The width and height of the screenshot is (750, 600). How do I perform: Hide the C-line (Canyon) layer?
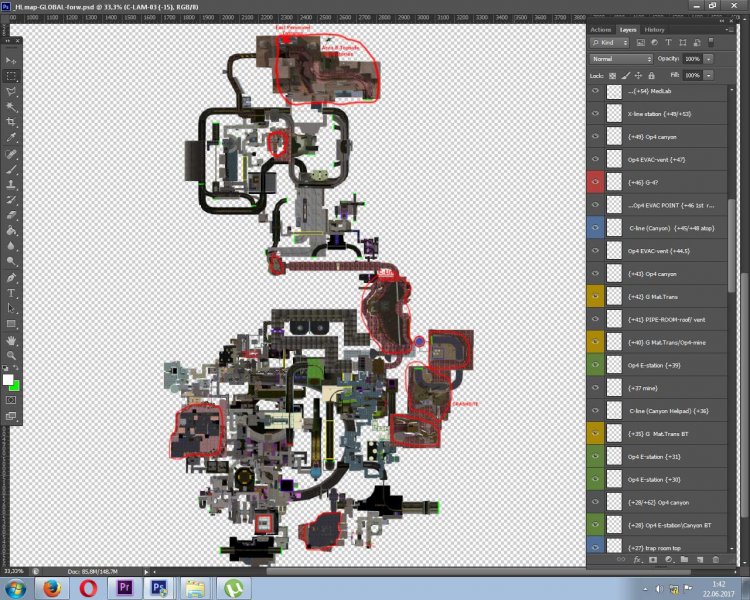[x=596, y=228]
